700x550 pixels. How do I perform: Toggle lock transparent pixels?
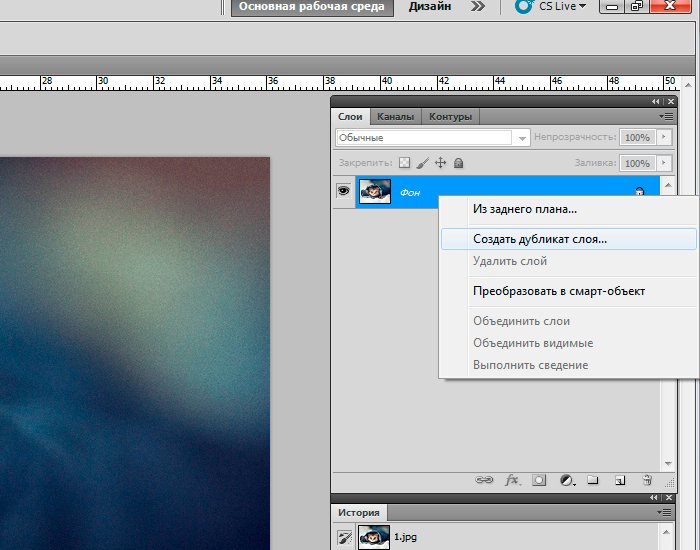(405, 162)
